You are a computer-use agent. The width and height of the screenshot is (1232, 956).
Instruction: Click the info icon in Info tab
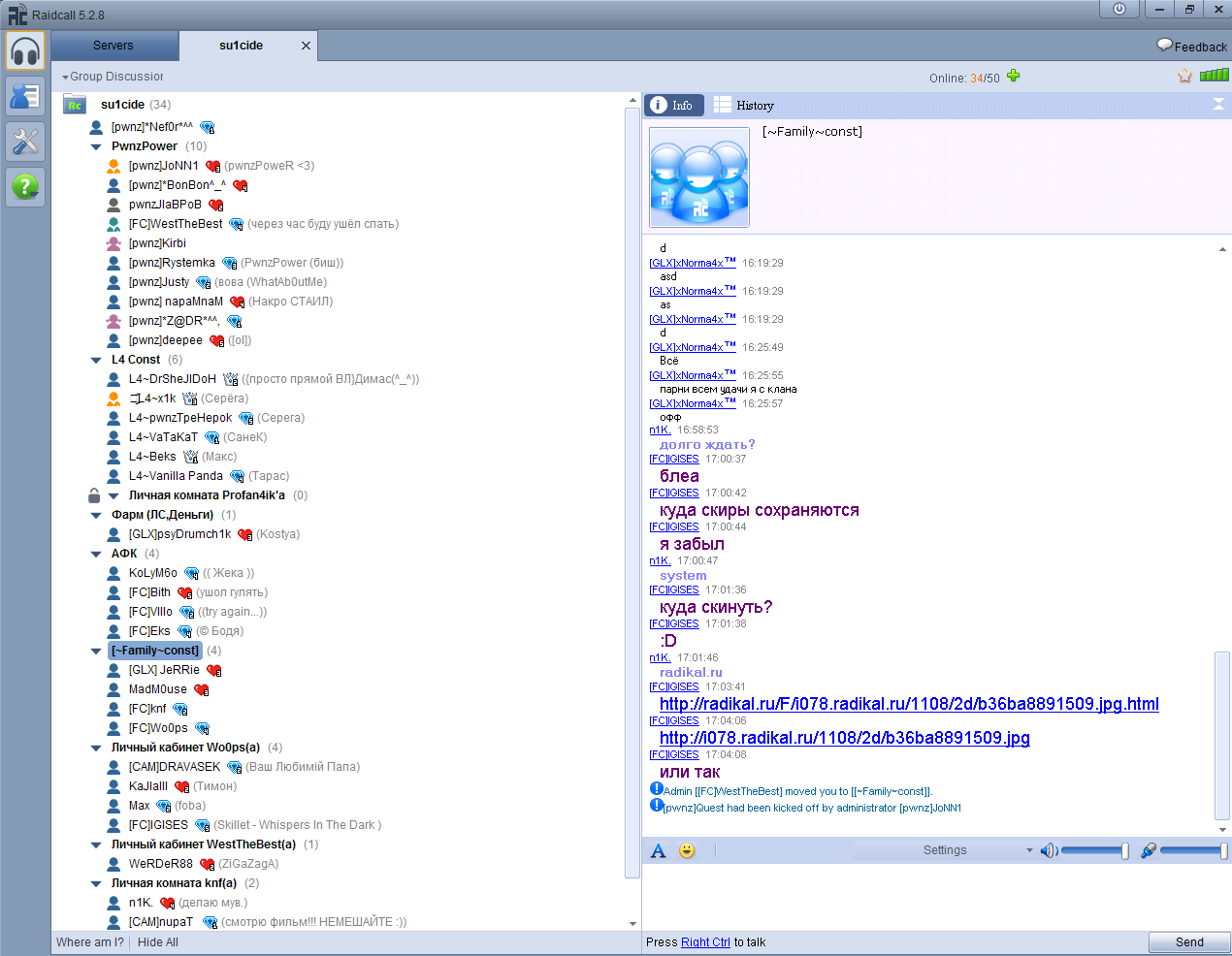[659, 105]
